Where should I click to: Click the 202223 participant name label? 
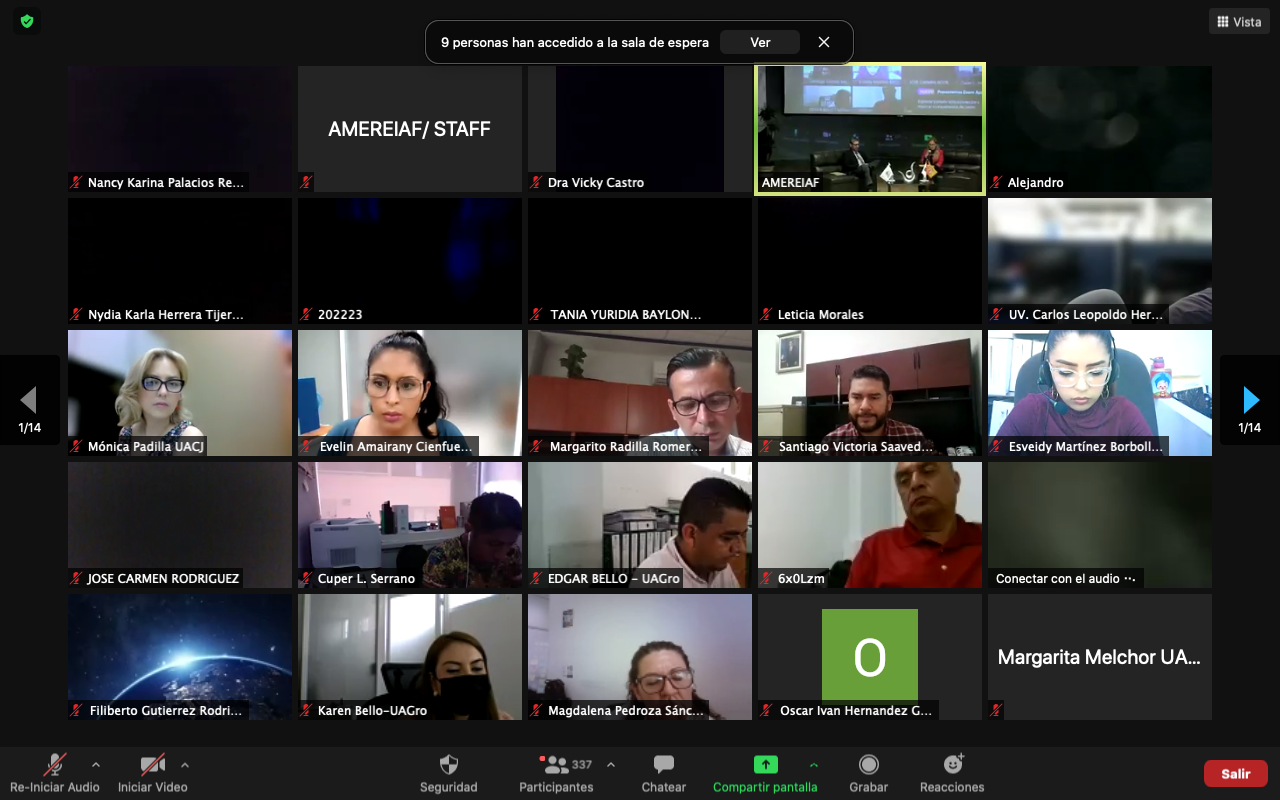point(340,315)
